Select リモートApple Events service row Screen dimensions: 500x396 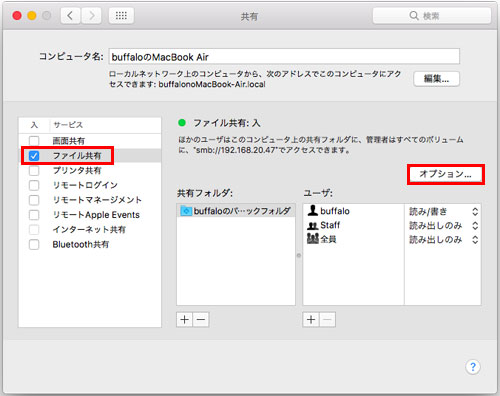pos(90,215)
